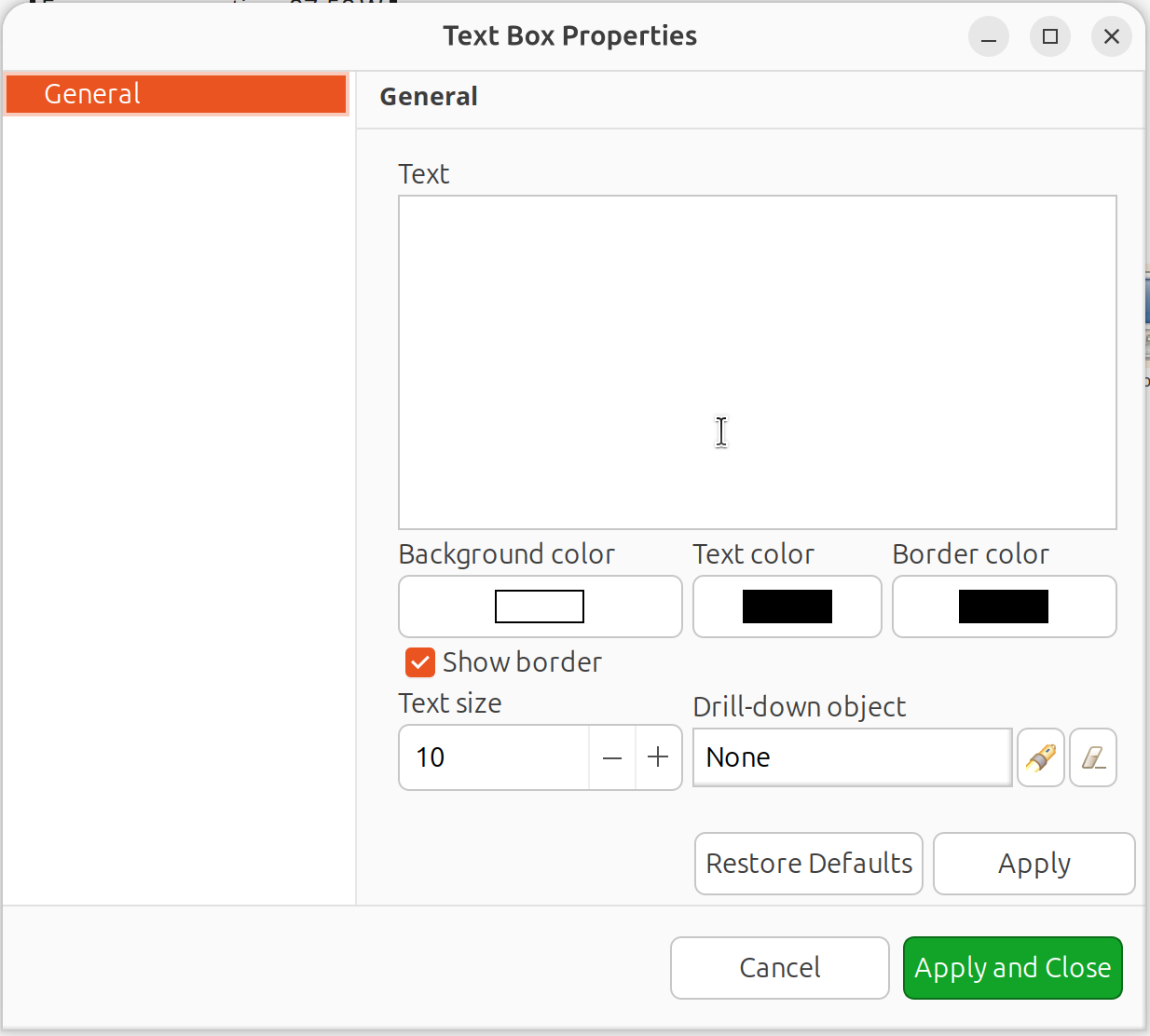Enable Show border checkbox
The width and height of the screenshot is (1150, 1036).
click(x=419, y=662)
